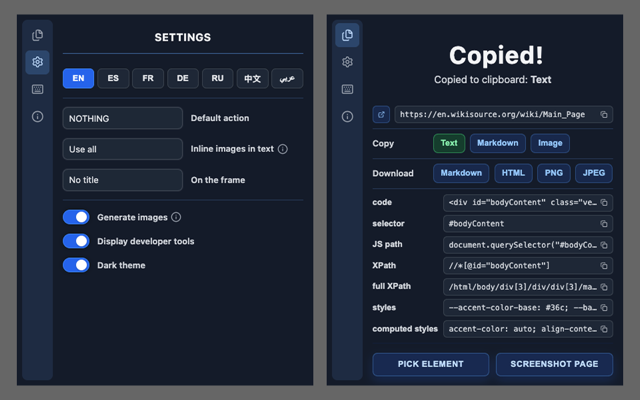Copy as Markdown button
Viewport: 640px width, 400px height.
click(x=498, y=143)
